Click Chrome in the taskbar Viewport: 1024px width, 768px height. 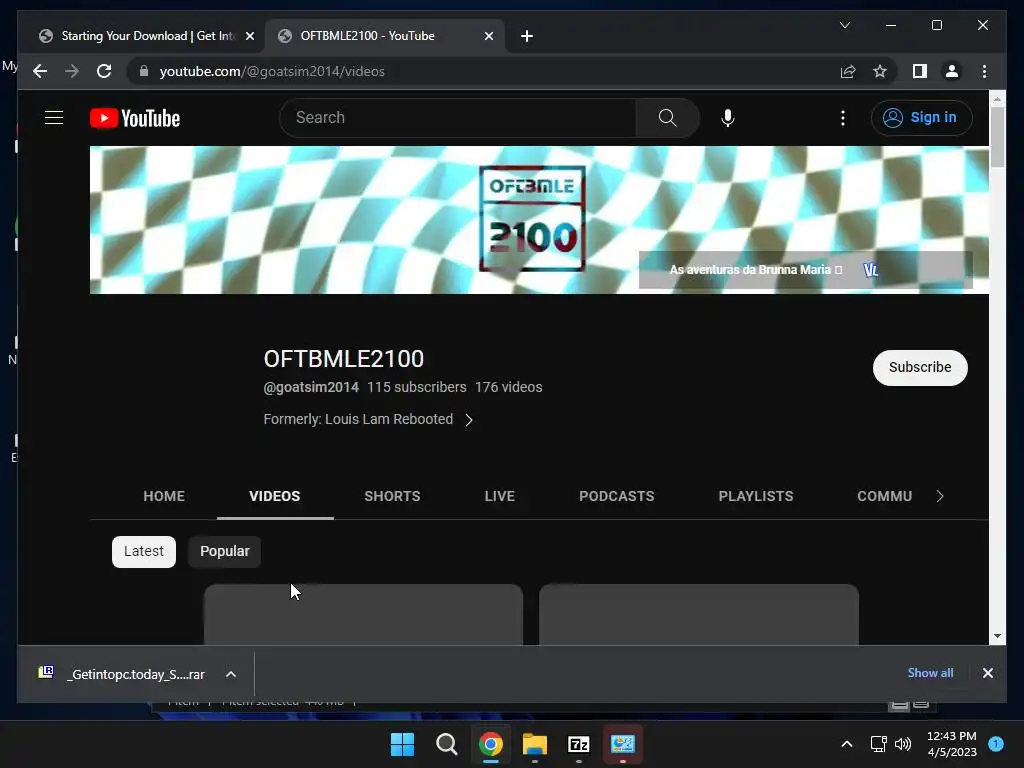click(x=490, y=744)
